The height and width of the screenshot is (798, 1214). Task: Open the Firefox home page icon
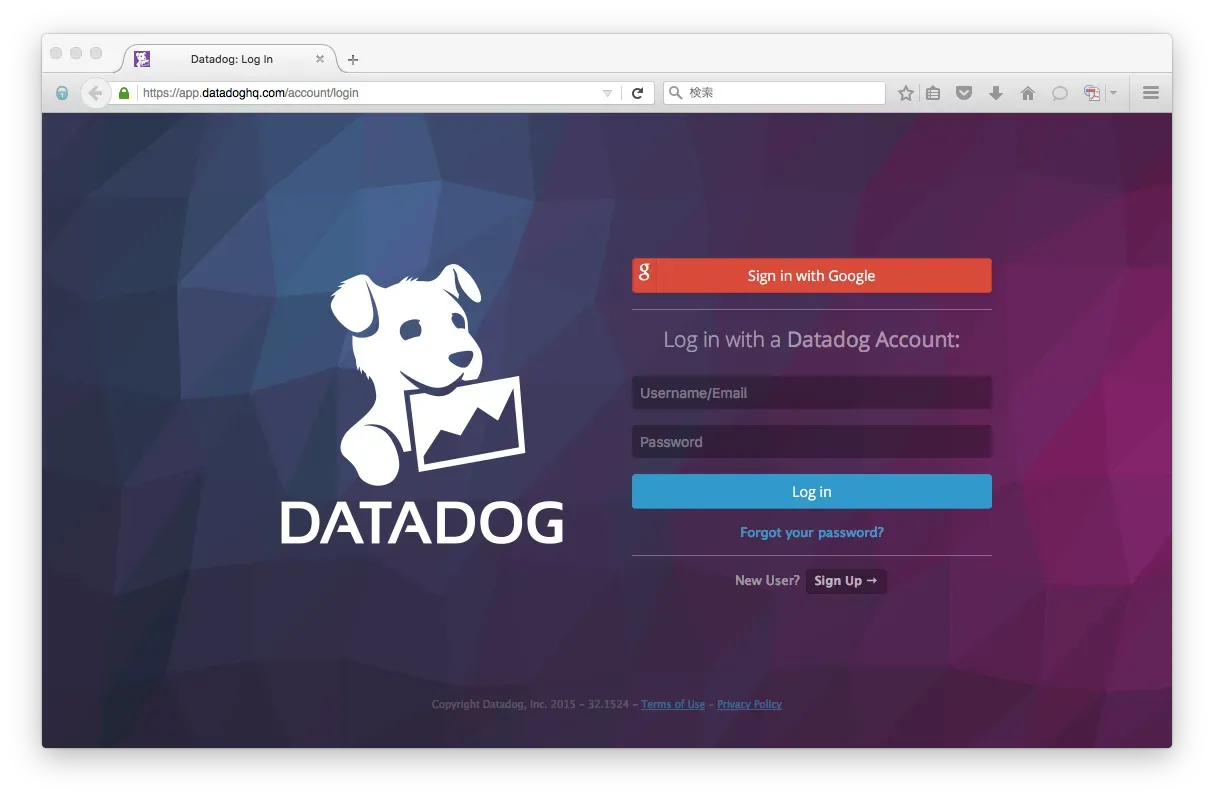(x=1027, y=92)
